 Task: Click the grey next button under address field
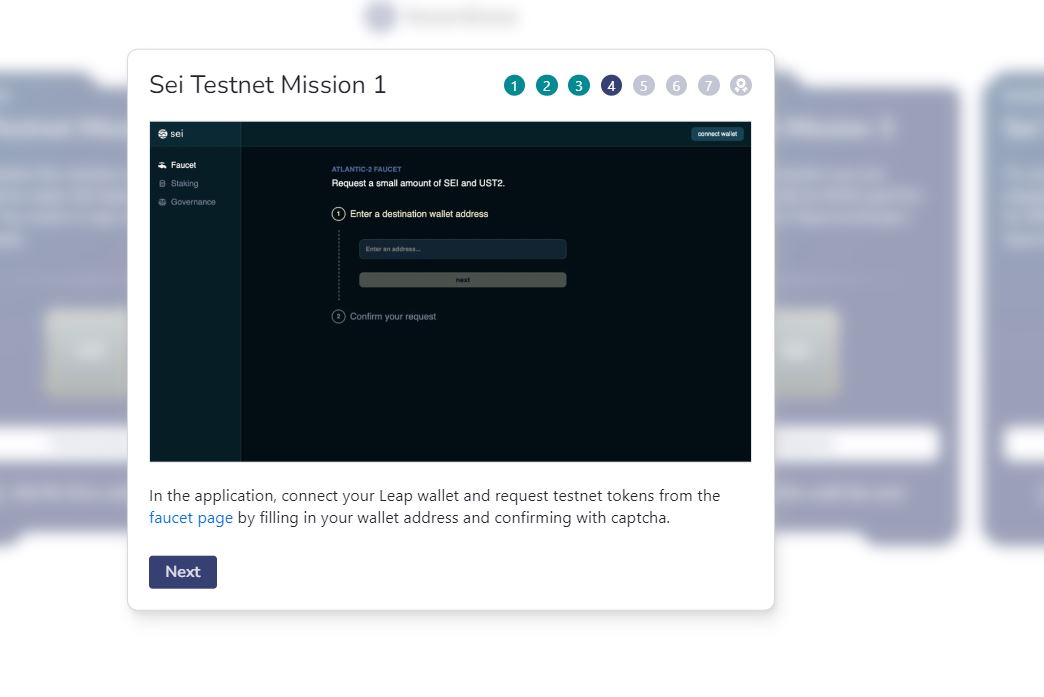463,280
